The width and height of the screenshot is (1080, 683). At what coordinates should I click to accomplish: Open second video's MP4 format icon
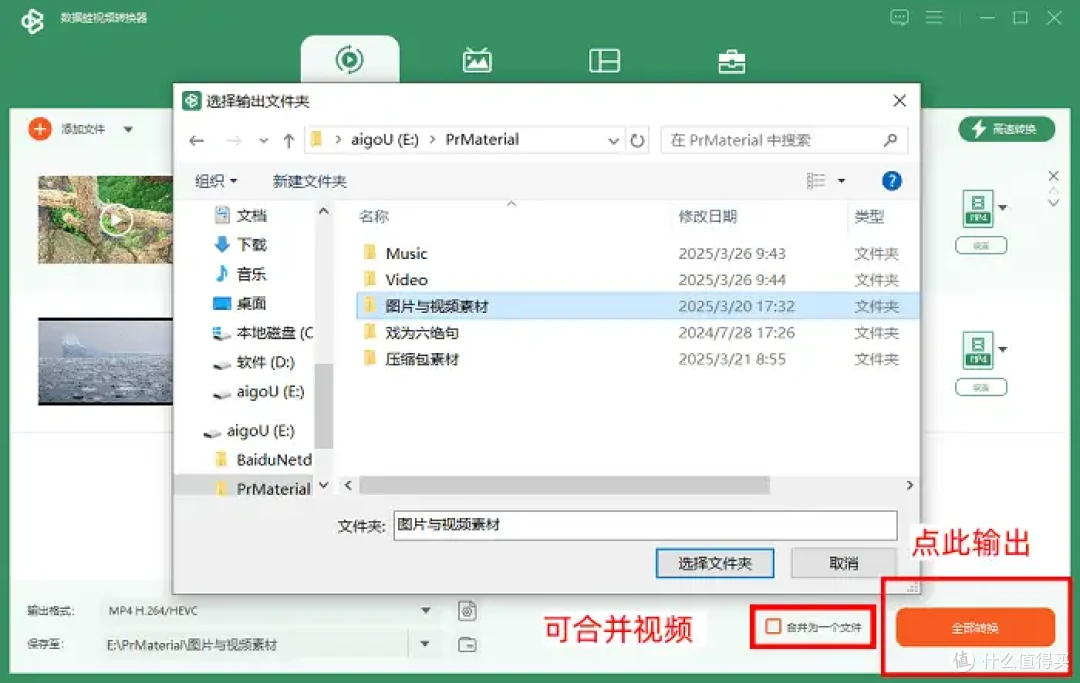click(x=978, y=350)
